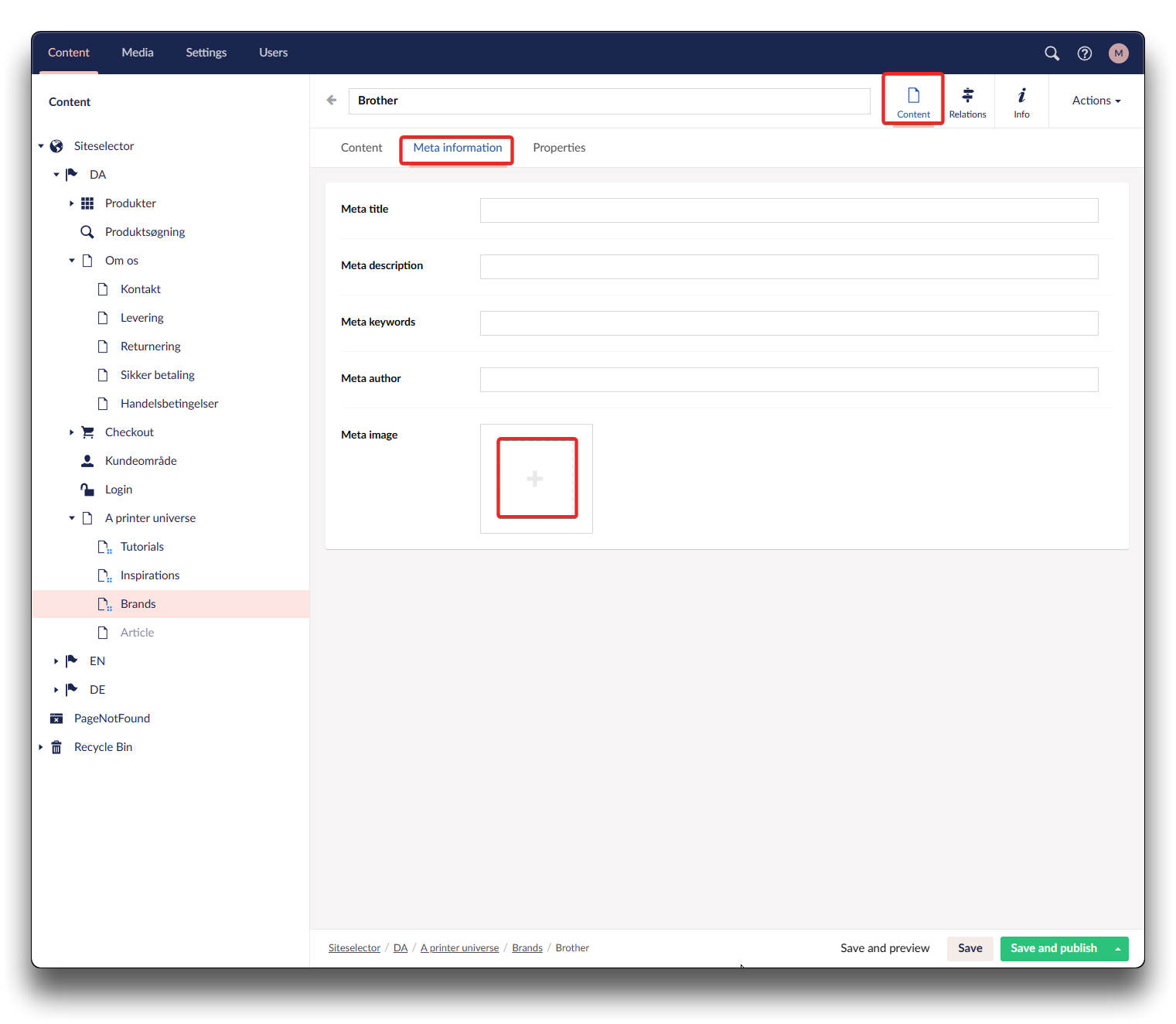This screenshot has width=1176, height=1024.
Task: Click the Save button
Action: 970,948
